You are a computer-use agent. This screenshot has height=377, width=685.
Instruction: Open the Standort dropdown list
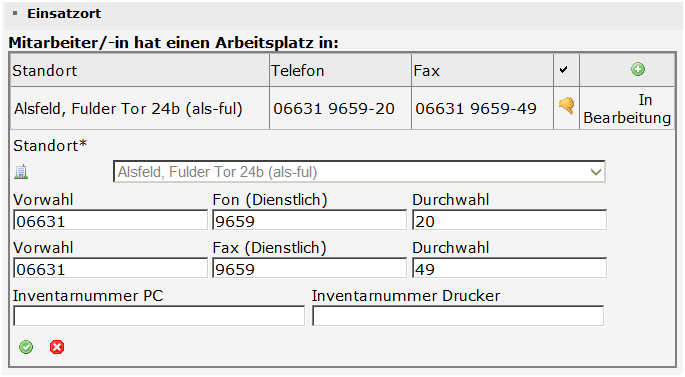click(359, 172)
